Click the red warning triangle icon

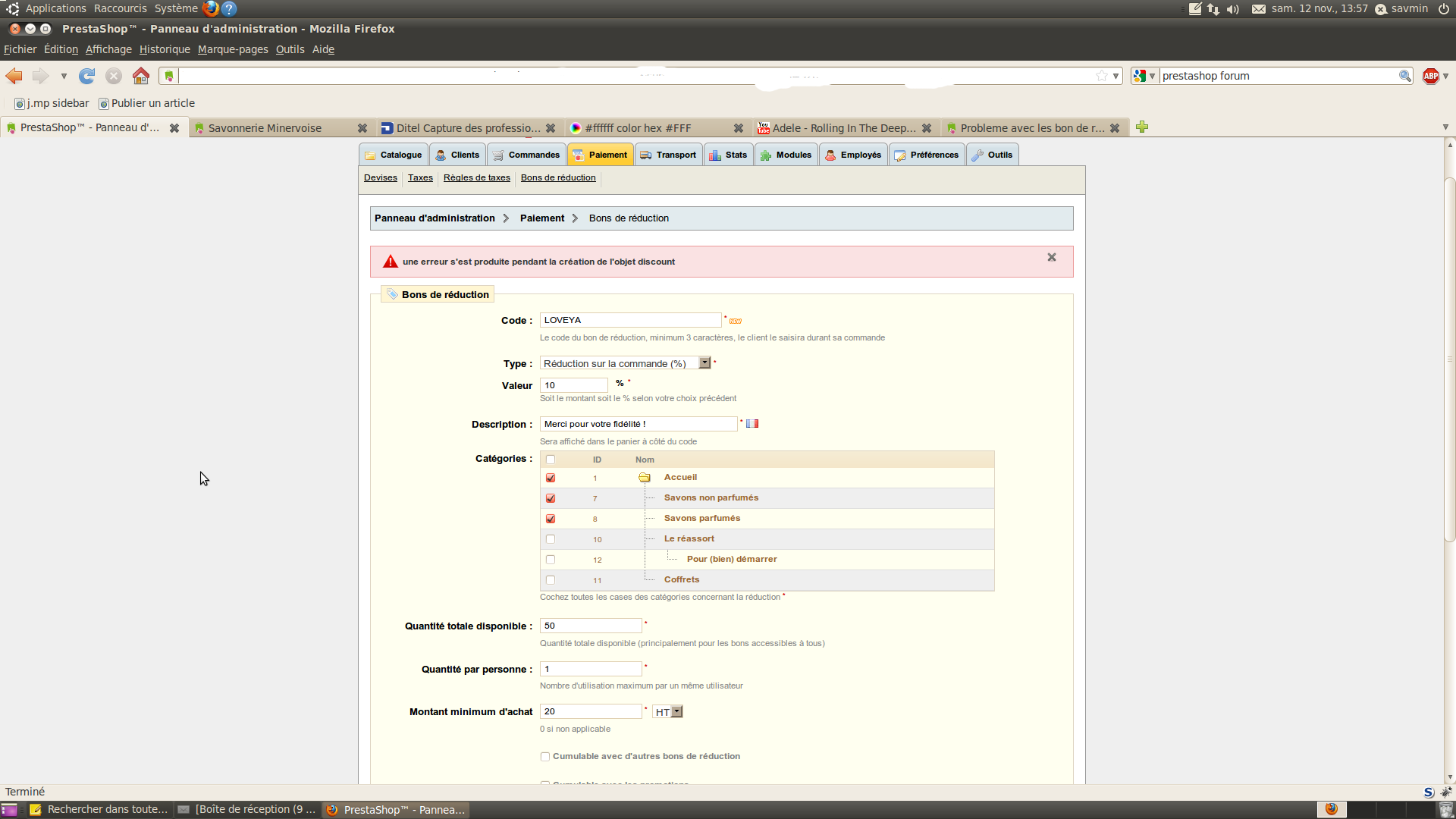pyautogui.click(x=391, y=262)
